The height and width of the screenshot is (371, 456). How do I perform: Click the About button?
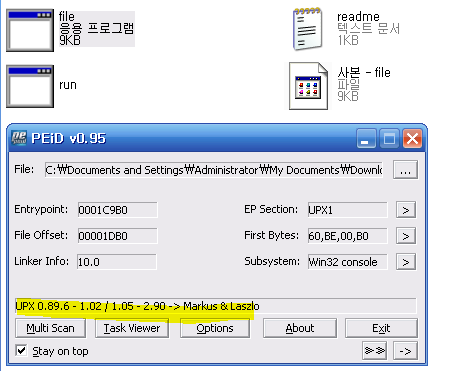tap(300, 328)
